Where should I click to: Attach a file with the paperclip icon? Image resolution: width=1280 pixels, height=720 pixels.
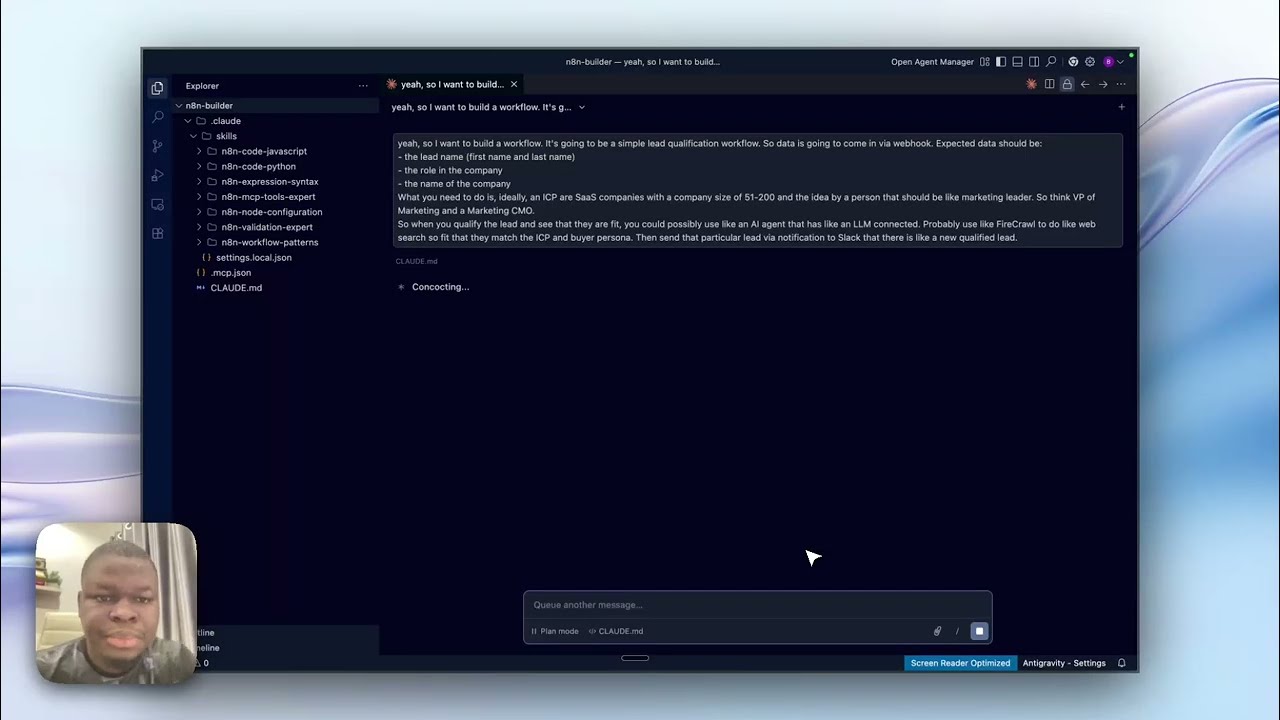pos(937,631)
